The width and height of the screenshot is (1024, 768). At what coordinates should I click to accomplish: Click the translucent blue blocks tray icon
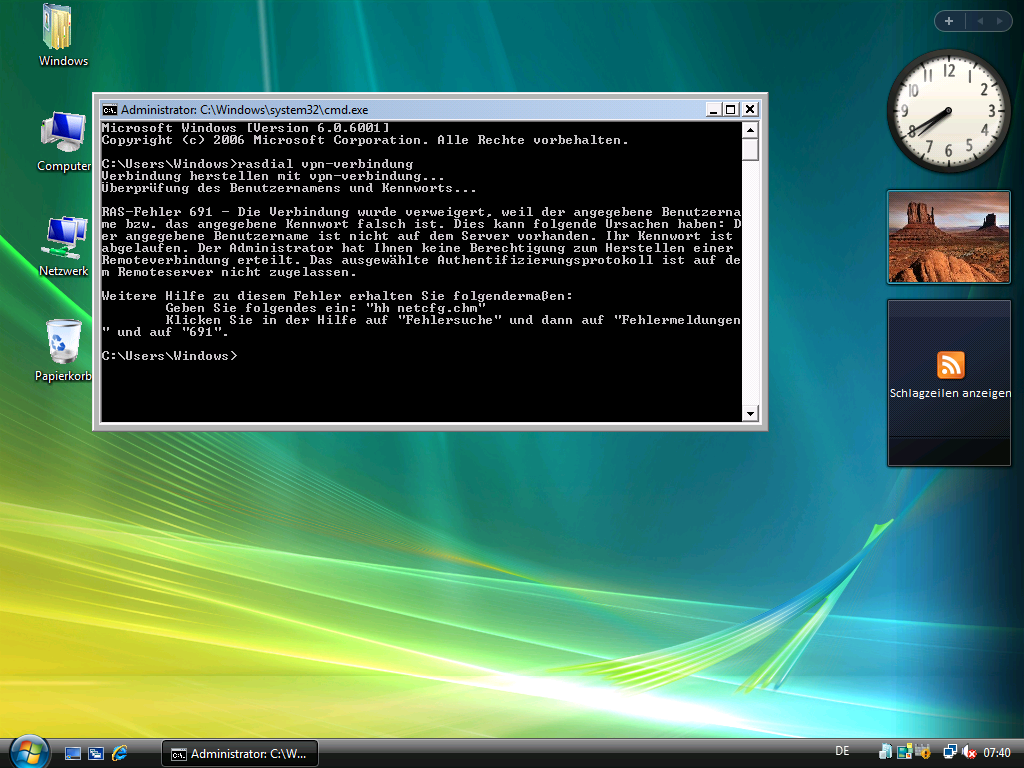click(886, 752)
